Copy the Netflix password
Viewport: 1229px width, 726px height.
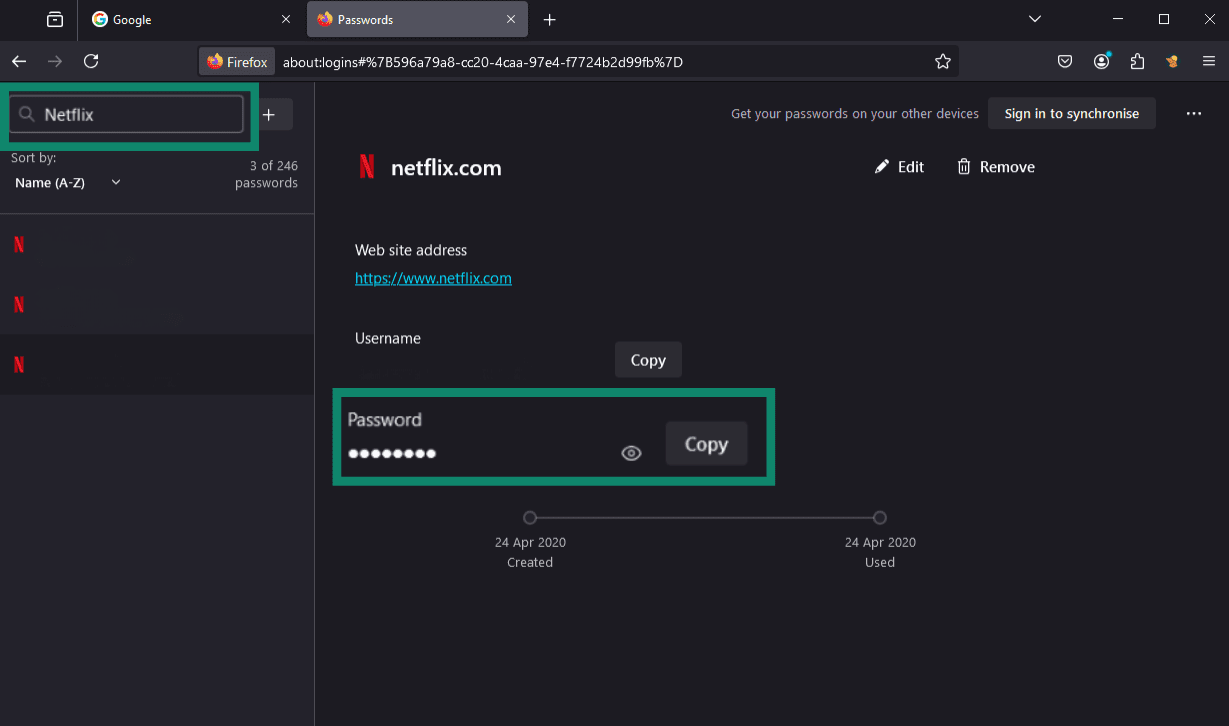(706, 444)
